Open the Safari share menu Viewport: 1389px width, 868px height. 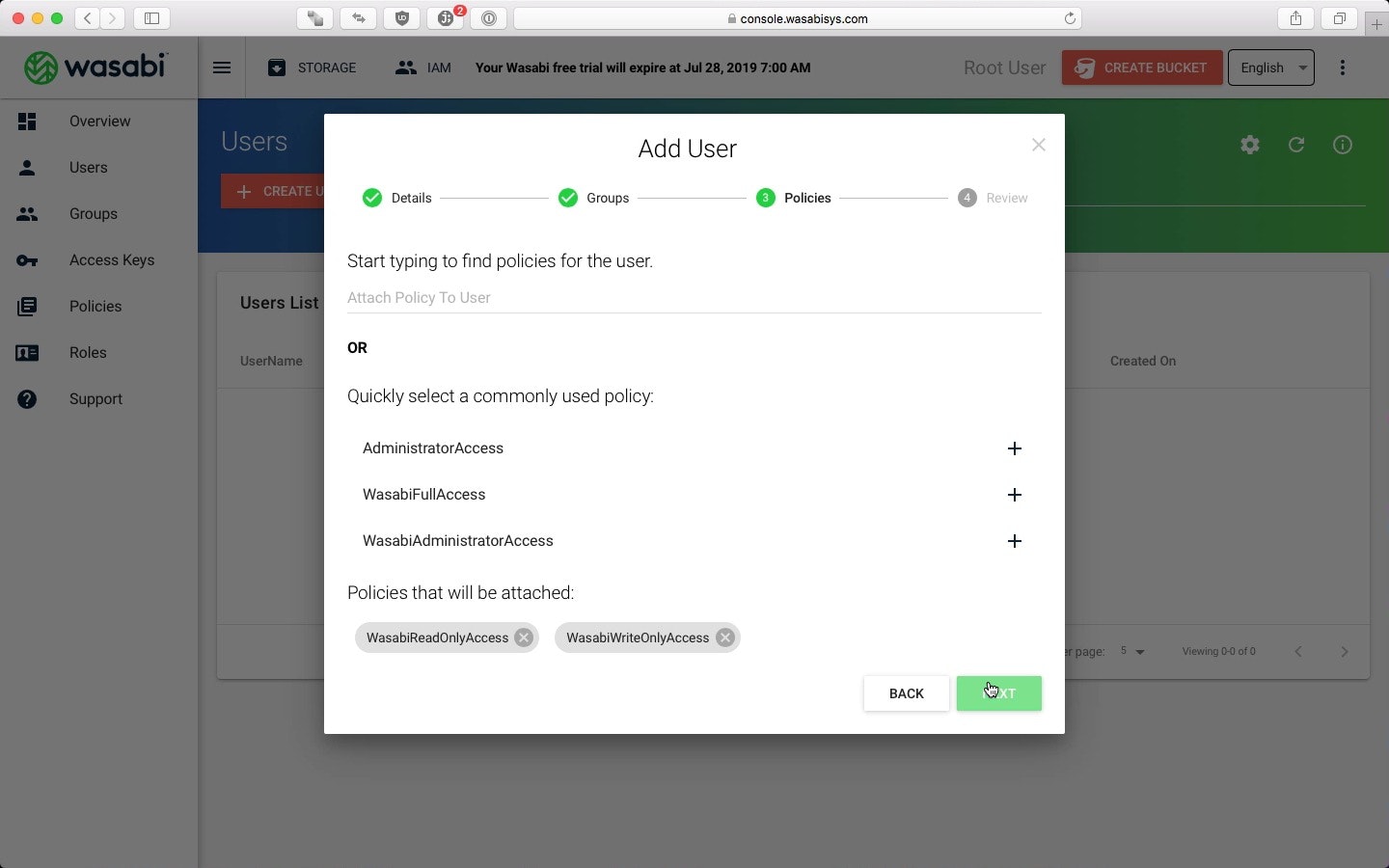pos(1295,18)
